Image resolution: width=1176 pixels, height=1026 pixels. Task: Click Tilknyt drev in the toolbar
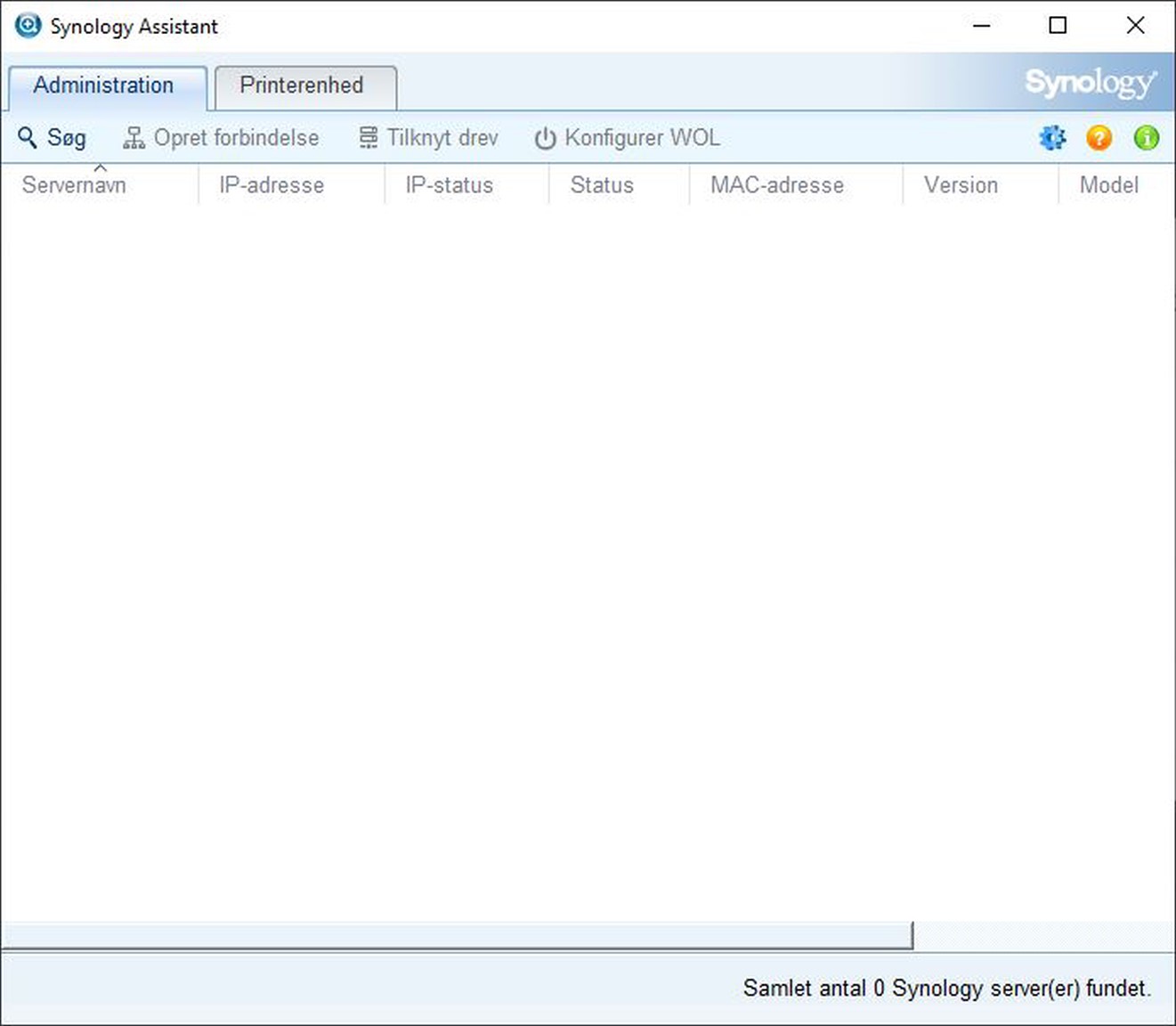pos(428,138)
